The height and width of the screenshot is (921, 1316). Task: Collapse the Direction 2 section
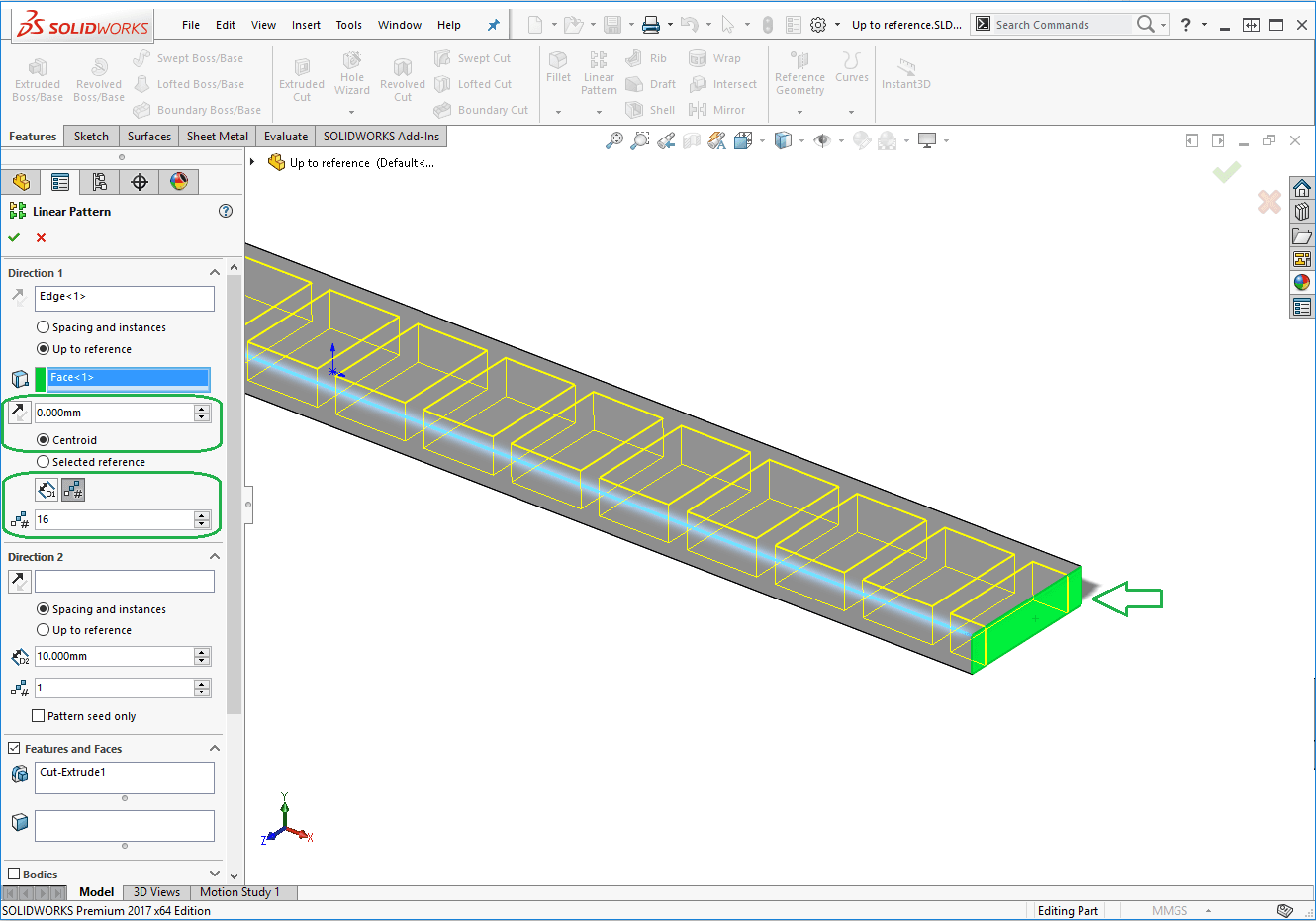point(215,557)
